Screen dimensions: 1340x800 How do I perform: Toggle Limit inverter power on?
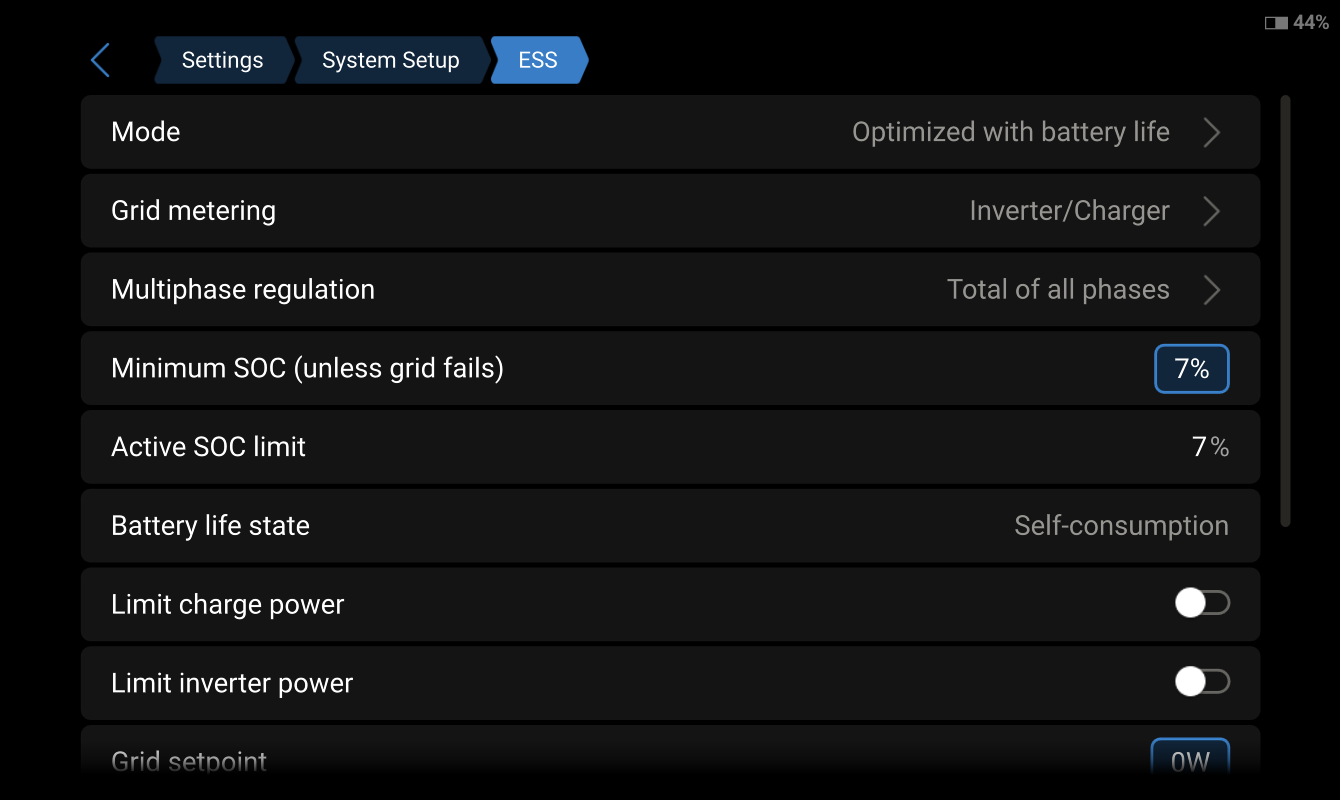[1201, 682]
